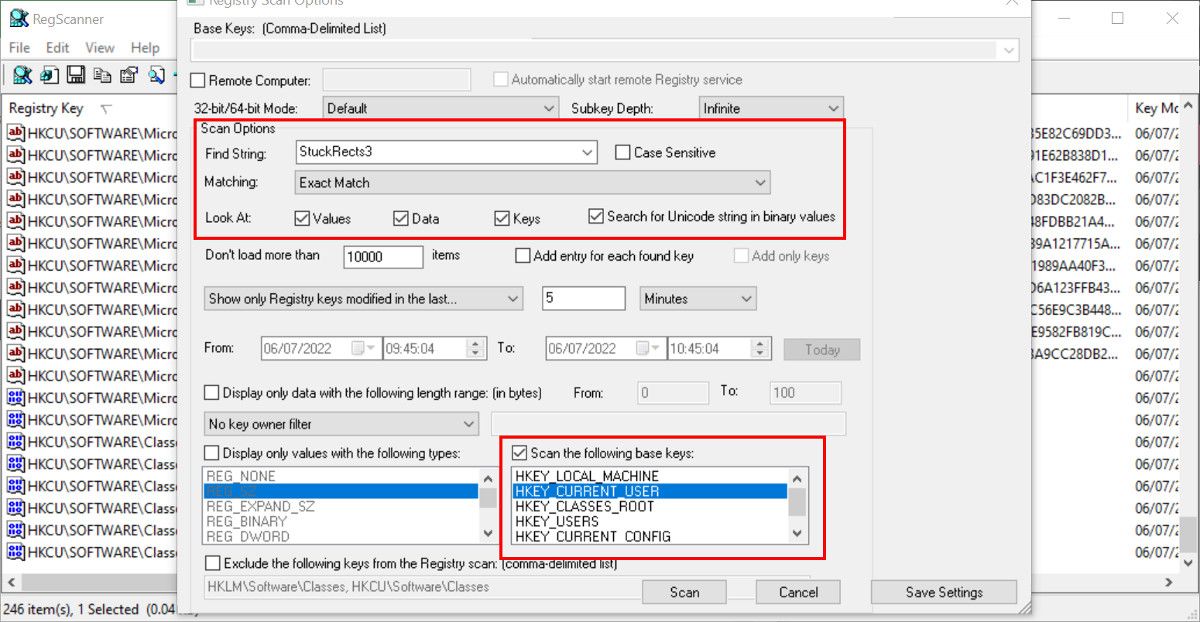Viewport: 1200px width, 622px height.
Task: Click the Copy toolbar icon
Action: pyautogui.click(x=102, y=74)
